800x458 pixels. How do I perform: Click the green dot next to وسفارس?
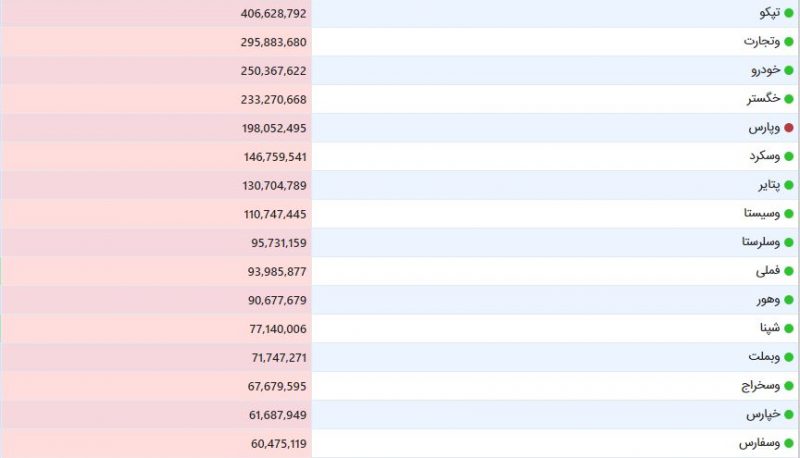pyautogui.click(x=789, y=444)
